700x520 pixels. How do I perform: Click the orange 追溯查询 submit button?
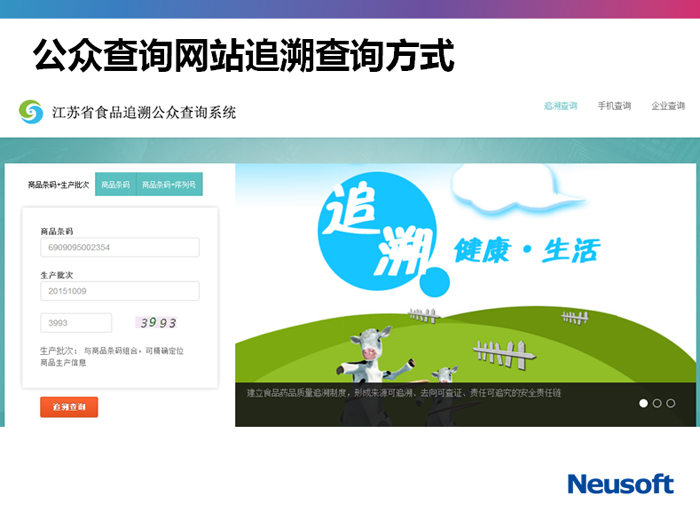pyautogui.click(x=69, y=407)
